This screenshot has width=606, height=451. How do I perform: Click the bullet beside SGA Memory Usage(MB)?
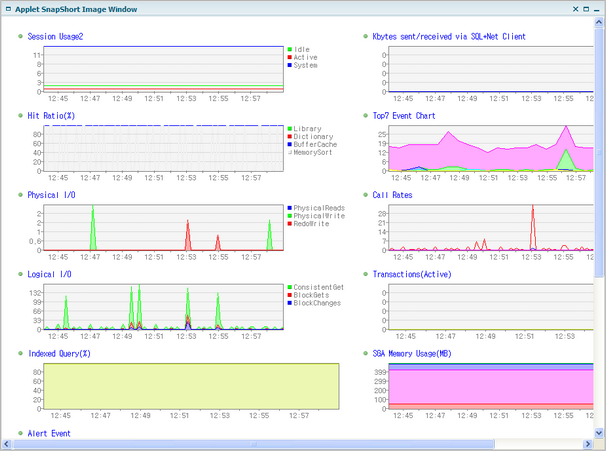[365, 353]
